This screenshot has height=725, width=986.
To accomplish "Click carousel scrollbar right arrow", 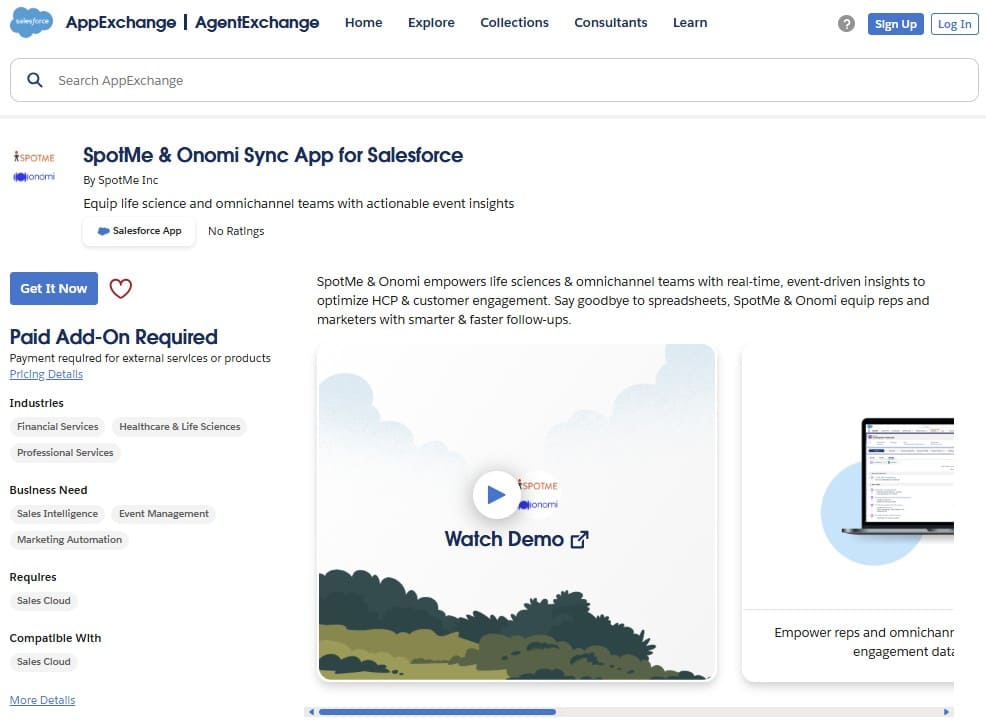I will tap(946, 712).
